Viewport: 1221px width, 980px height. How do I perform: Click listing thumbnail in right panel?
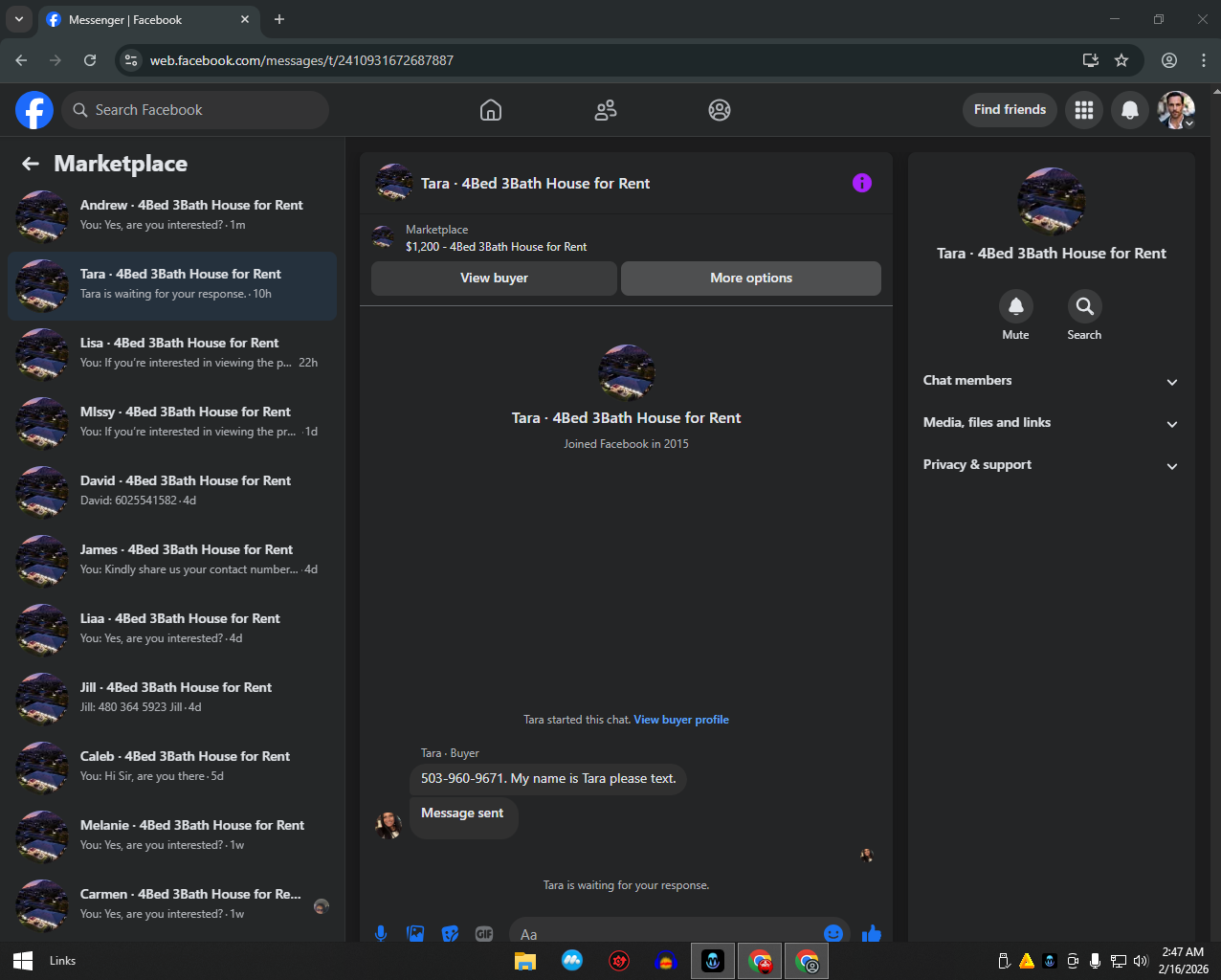pos(1052,202)
